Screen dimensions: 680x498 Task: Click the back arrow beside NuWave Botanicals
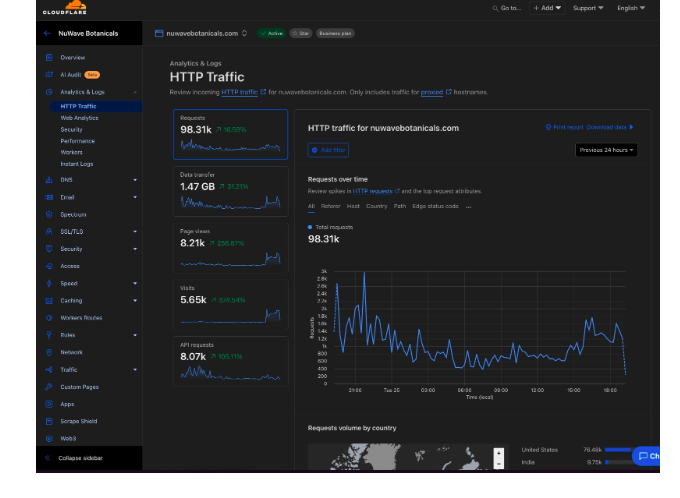pyautogui.click(x=47, y=33)
